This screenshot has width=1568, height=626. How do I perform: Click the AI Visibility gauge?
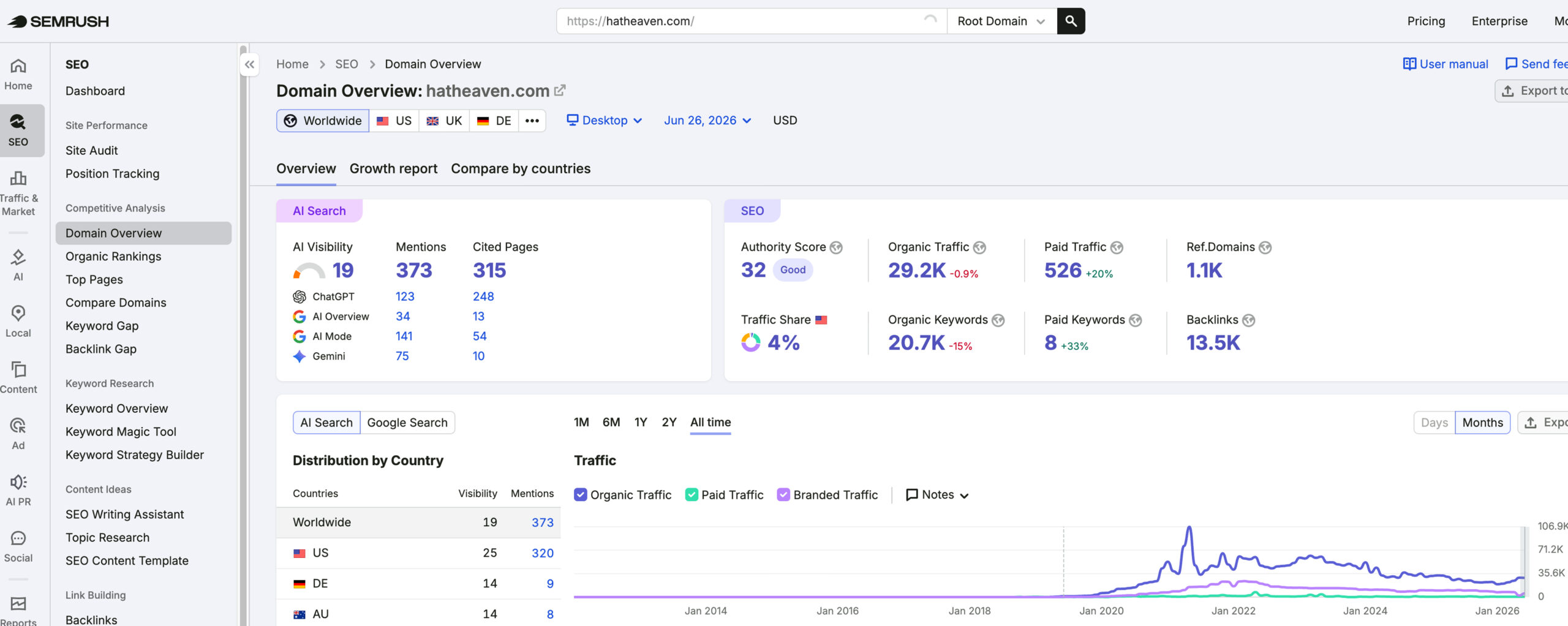click(x=309, y=271)
